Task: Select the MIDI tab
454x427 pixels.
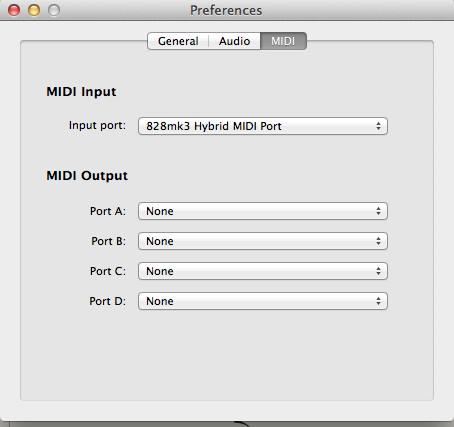Action: point(283,41)
